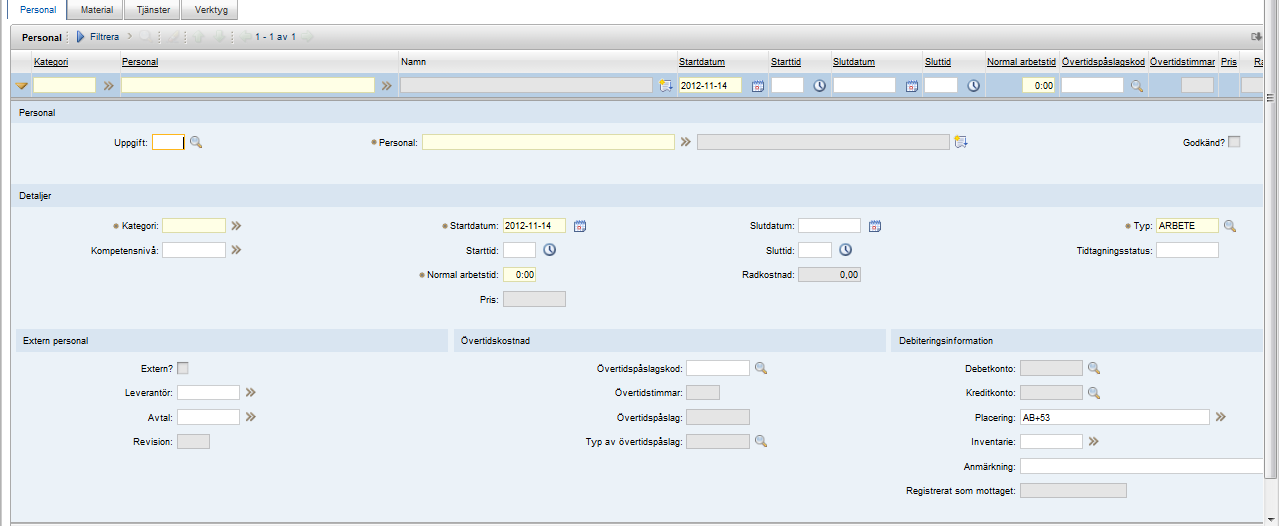1279x526 pixels.
Task: Open the detail menu chevron beside the Personal form field
Action: point(686,142)
